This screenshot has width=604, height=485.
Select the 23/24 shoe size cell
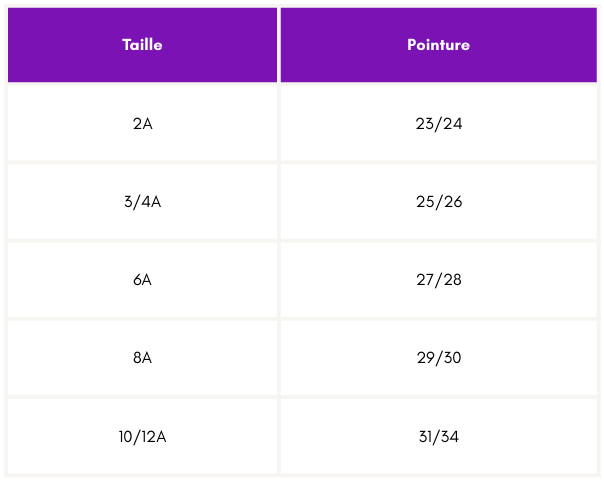(438, 124)
